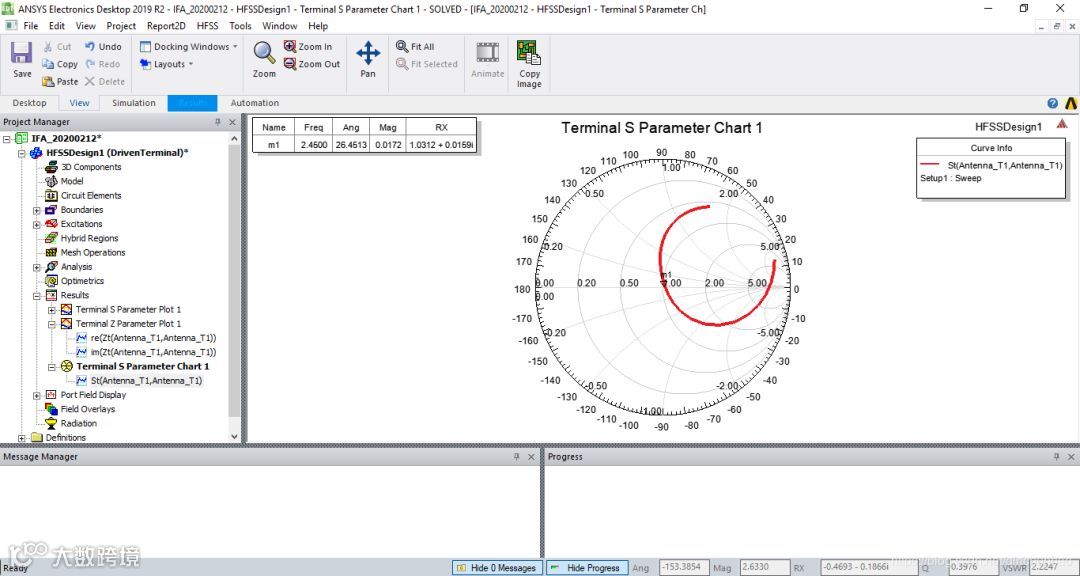Click the red design icon beside HFSSDesign1
This screenshot has width=1080, height=576.
point(1061,123)
